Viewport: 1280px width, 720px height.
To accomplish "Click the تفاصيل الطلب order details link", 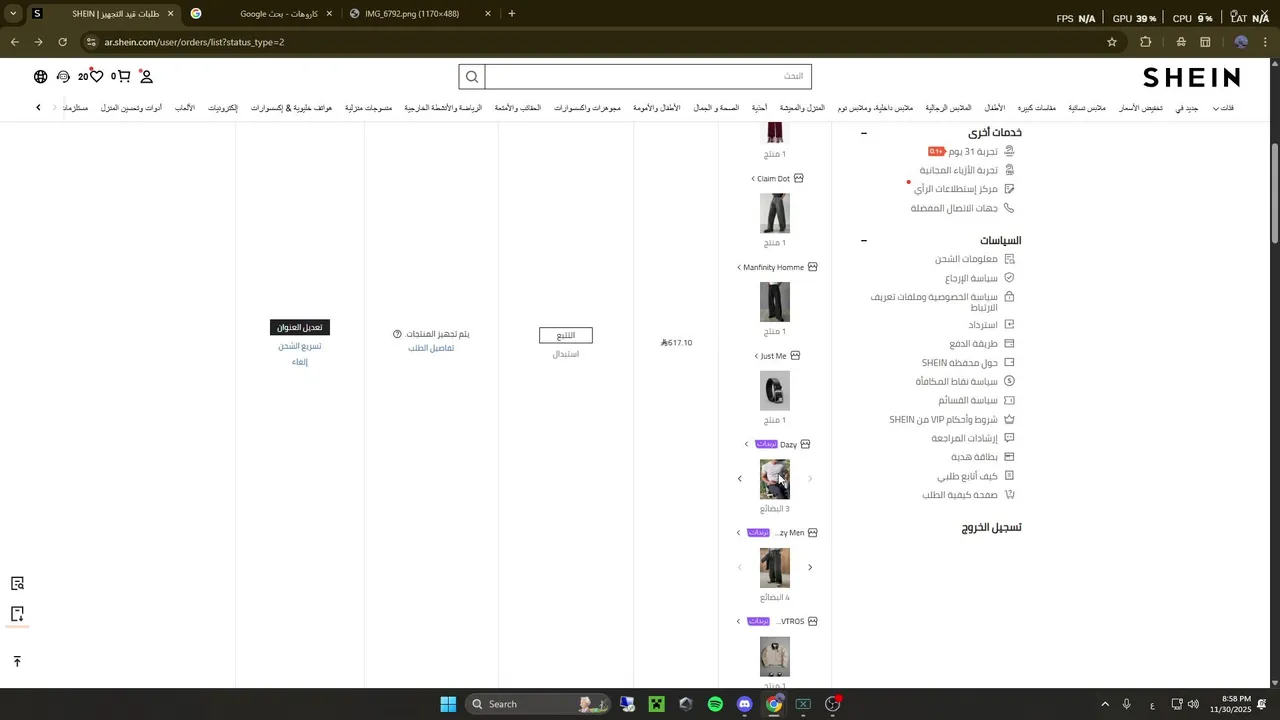I will (x=431, y=349).
